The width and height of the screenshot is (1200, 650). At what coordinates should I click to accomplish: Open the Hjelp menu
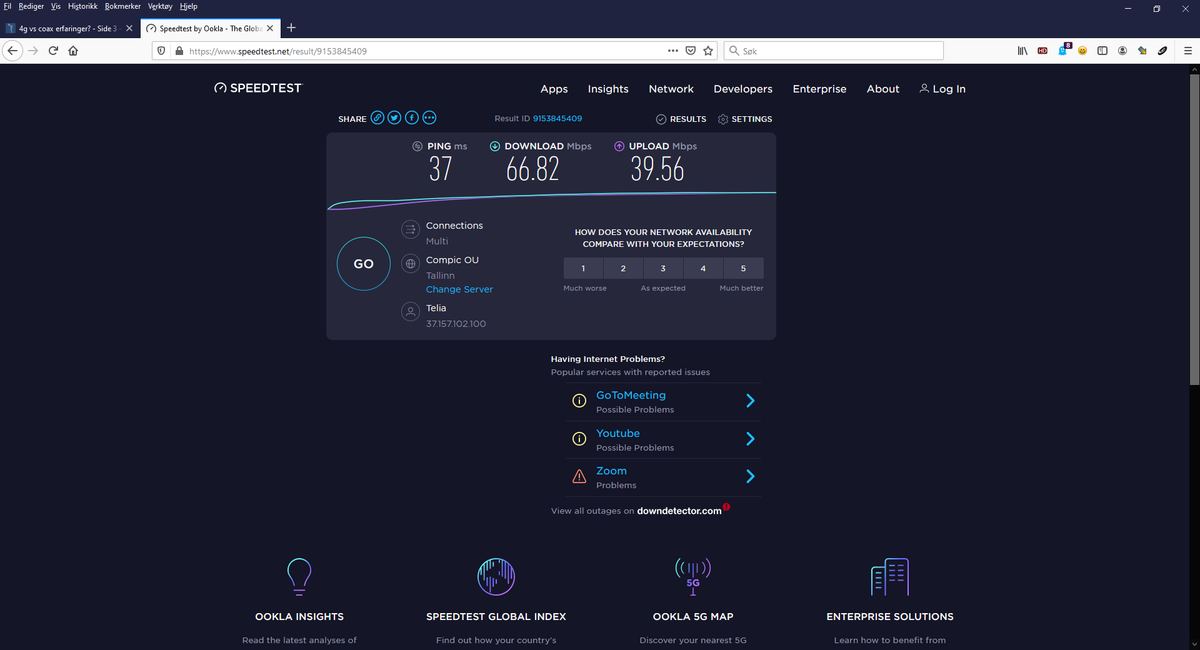click(x=188, y=6)
